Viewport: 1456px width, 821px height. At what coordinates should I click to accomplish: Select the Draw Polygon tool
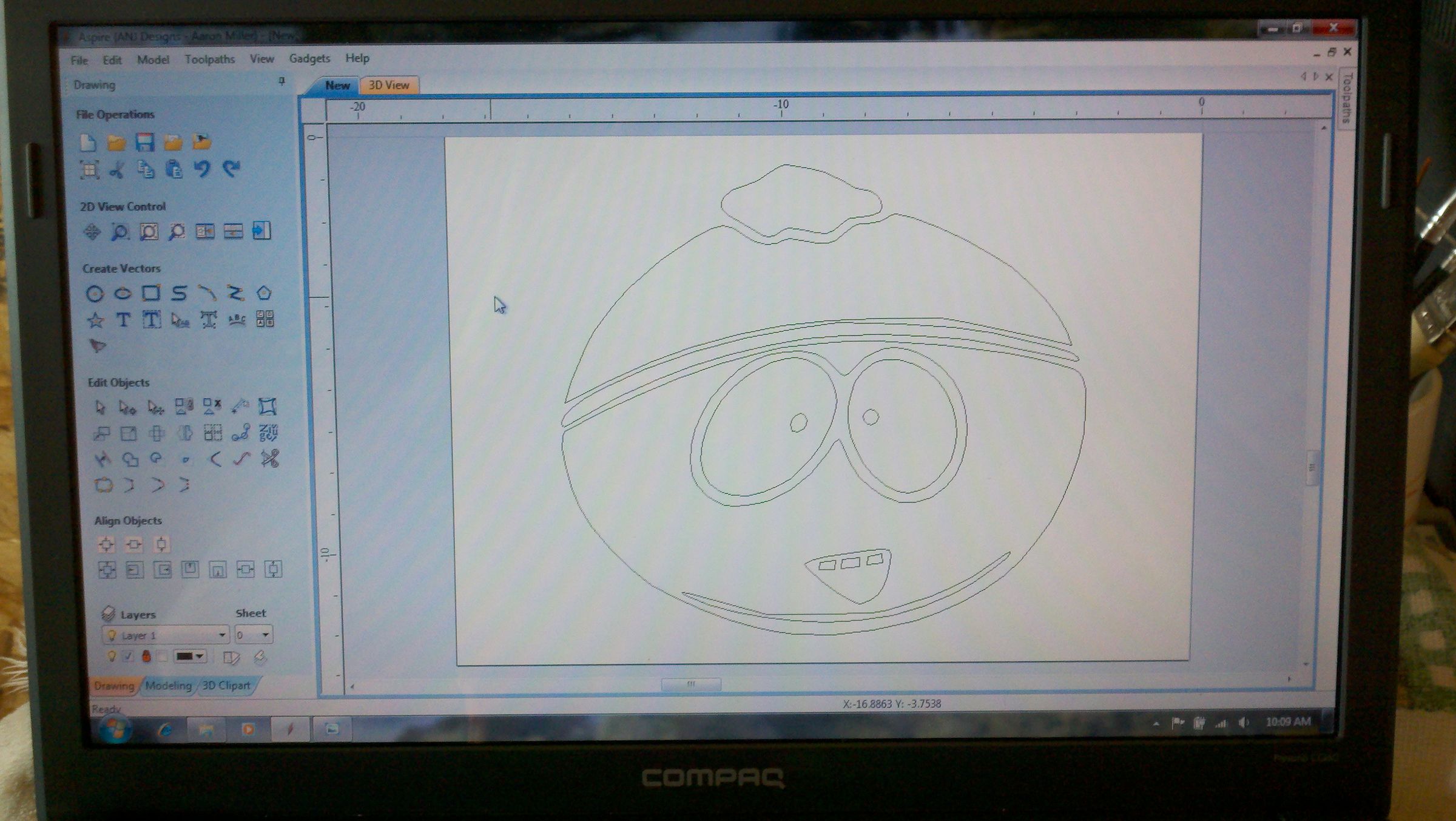coord(265,294)
